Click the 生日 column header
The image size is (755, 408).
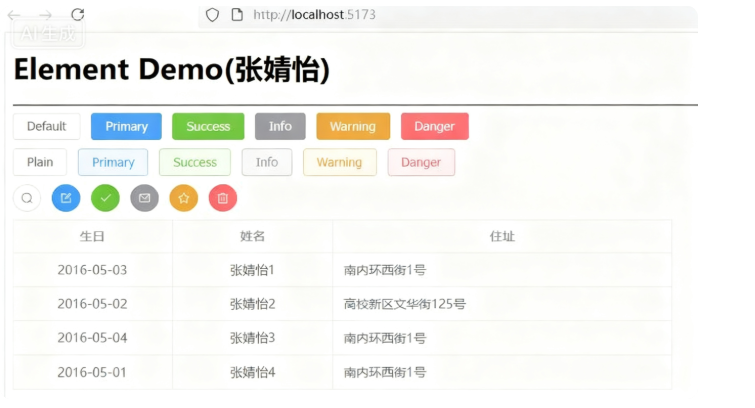tap(92, 236)
